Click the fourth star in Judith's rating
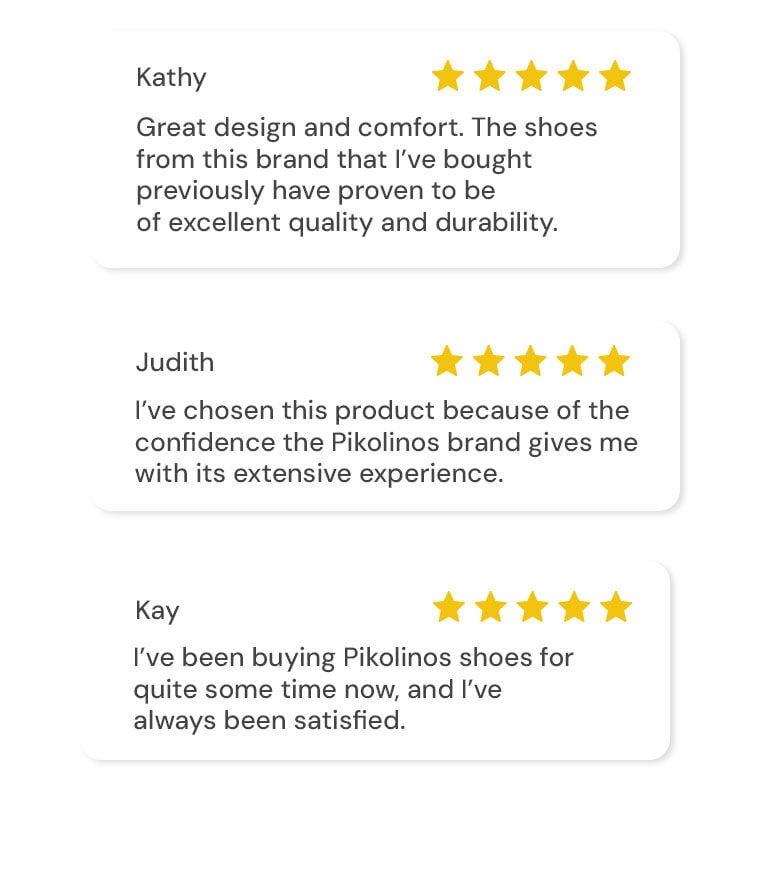The height and width of the screenshot is (869, 764). 572,361
